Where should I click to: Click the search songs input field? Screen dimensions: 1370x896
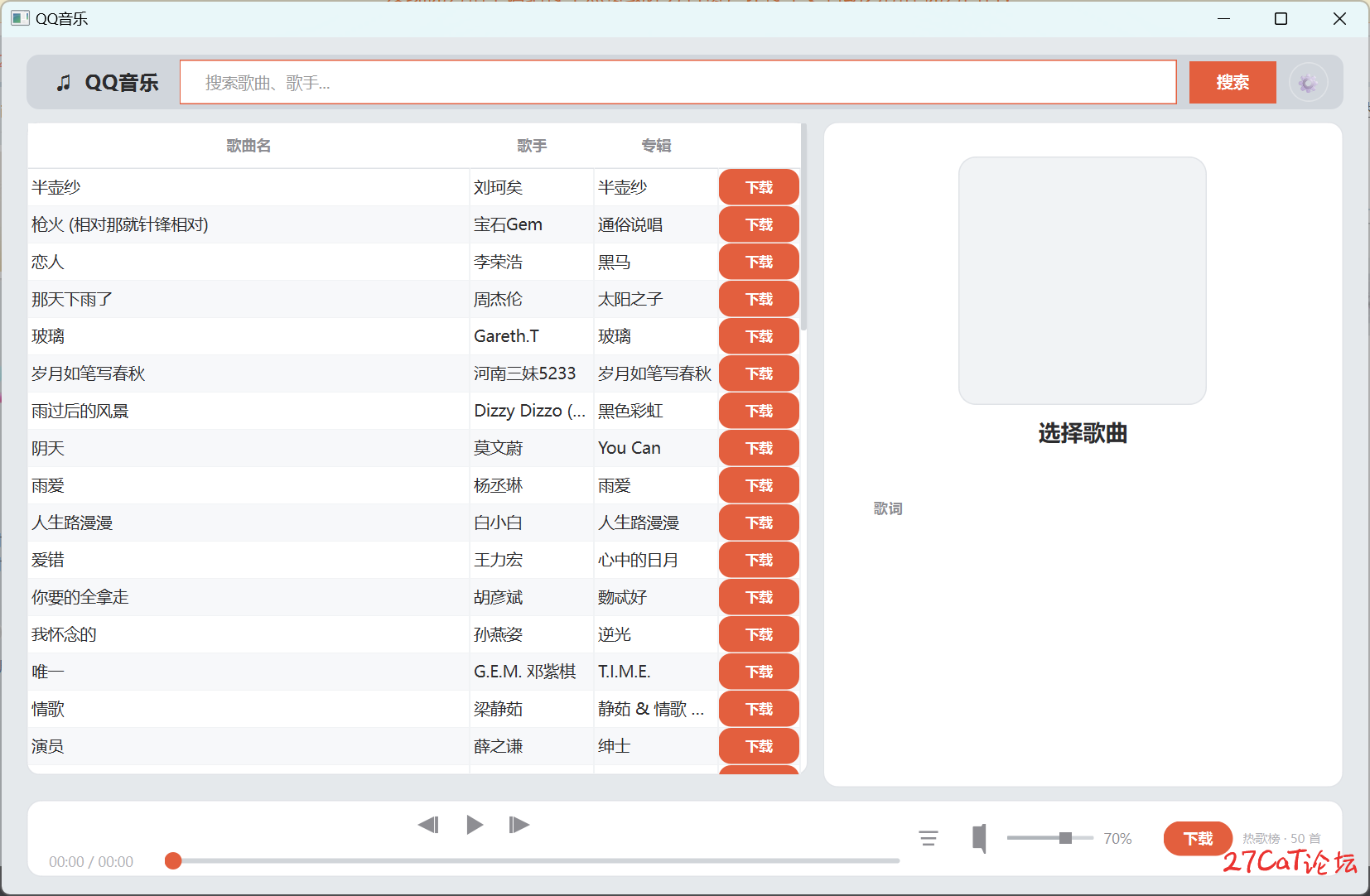(678, 82)
